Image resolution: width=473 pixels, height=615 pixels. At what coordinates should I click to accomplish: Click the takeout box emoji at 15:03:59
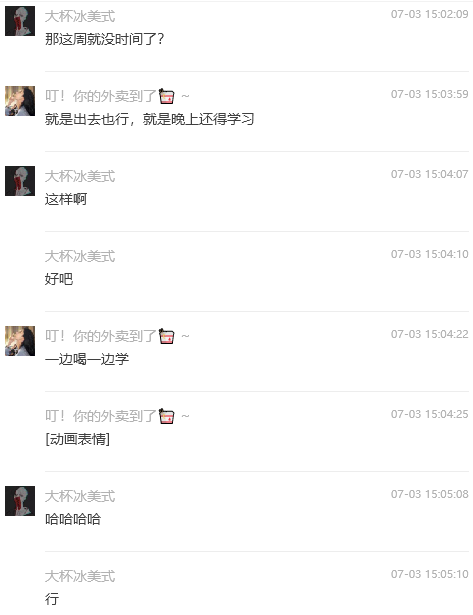point(166,96)
